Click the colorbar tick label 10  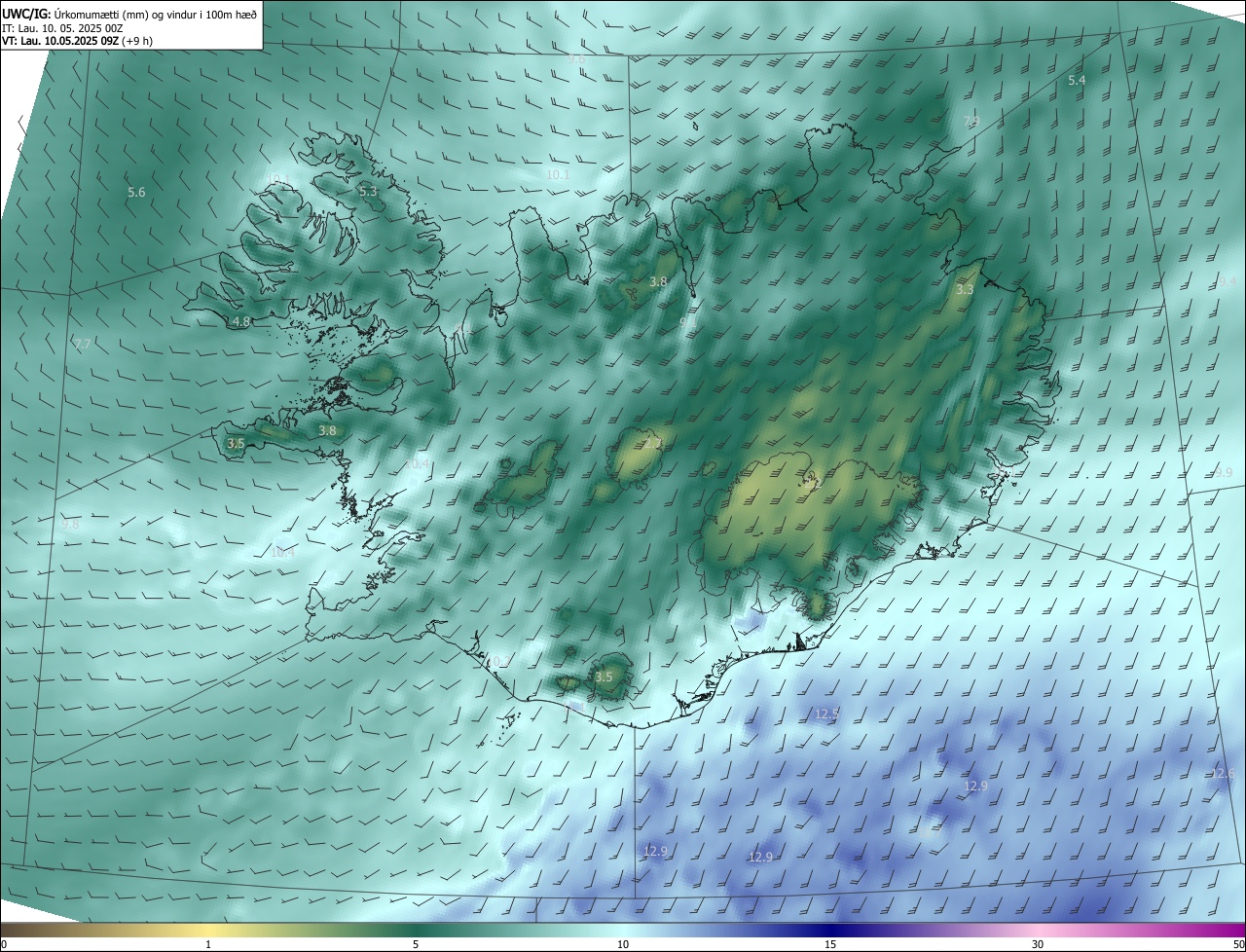click(623, 944)
